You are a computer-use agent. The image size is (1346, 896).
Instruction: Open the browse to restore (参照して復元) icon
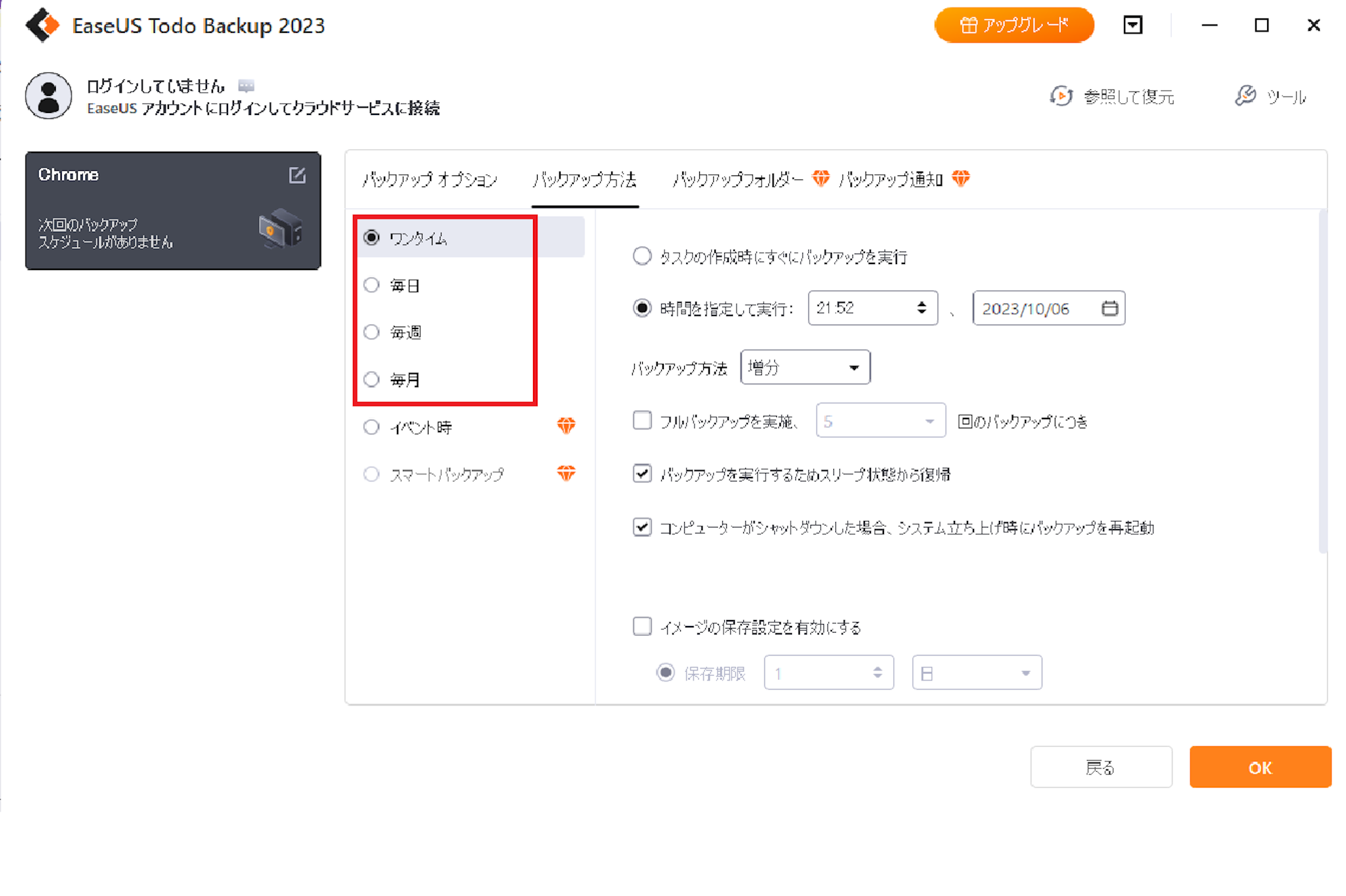point(1061,97)
